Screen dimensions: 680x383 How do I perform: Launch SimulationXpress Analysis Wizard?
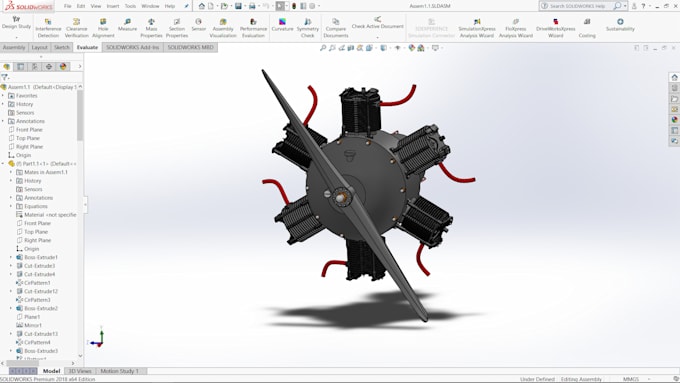[477, 28]
